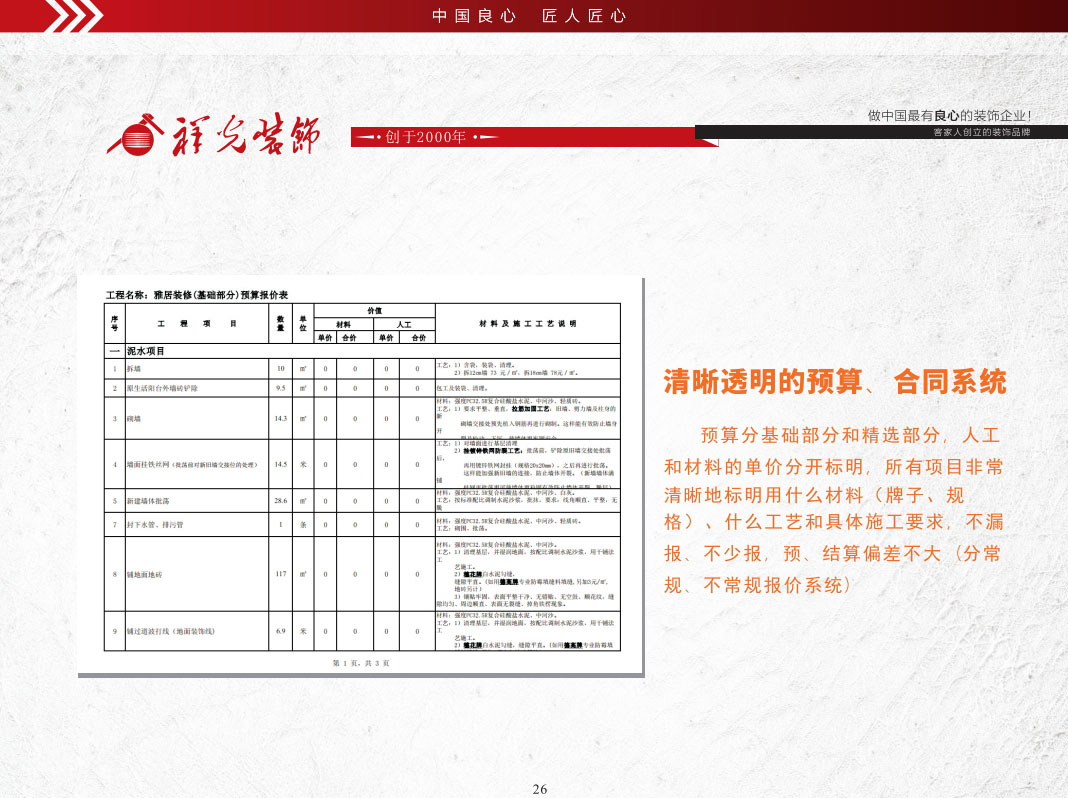Click the red 创于2000年 banner
Image resolution: width=1068 pixels, height=798 pixels.
click(534, 137)
